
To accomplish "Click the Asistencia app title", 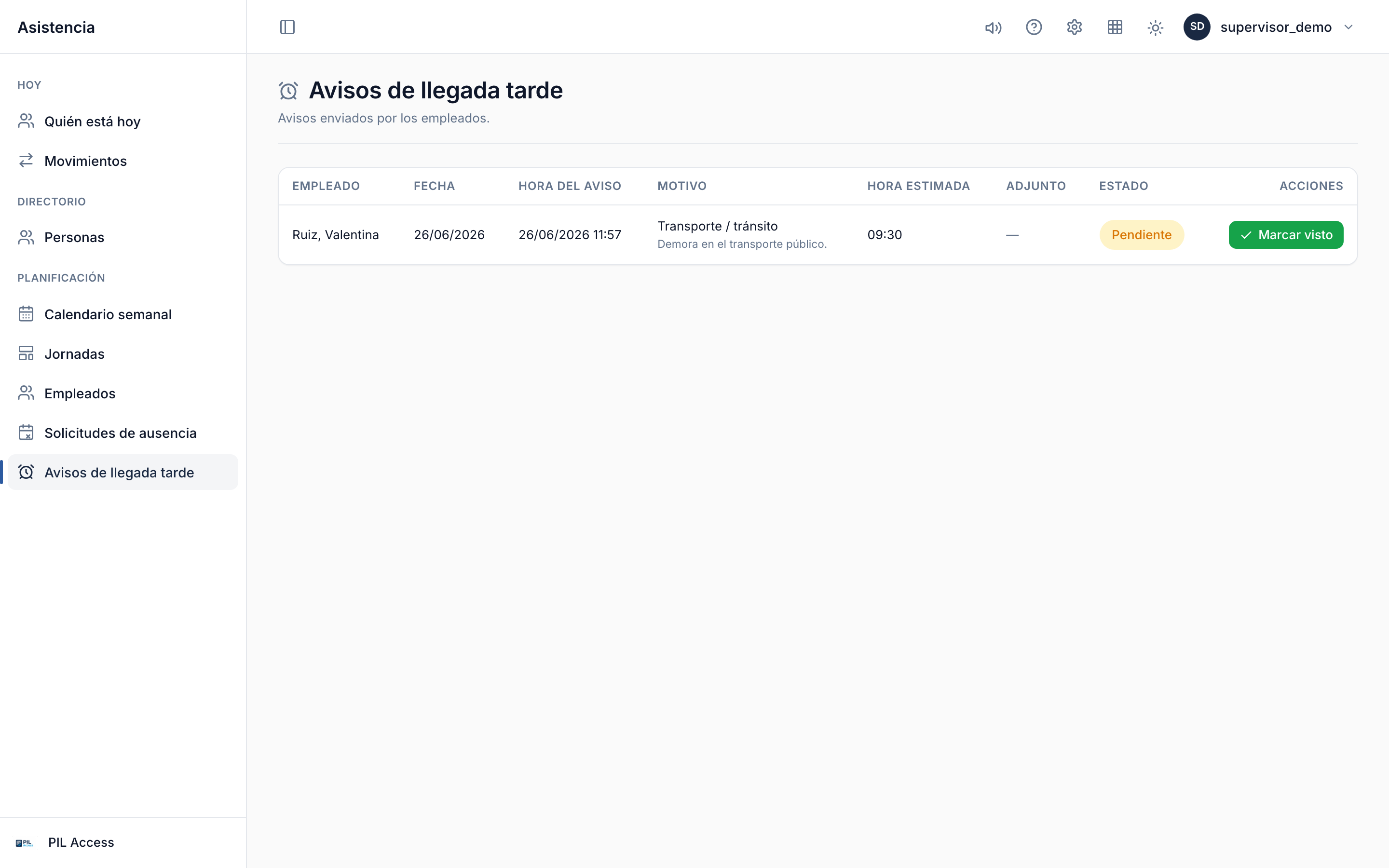I will (x=56, y=27).
